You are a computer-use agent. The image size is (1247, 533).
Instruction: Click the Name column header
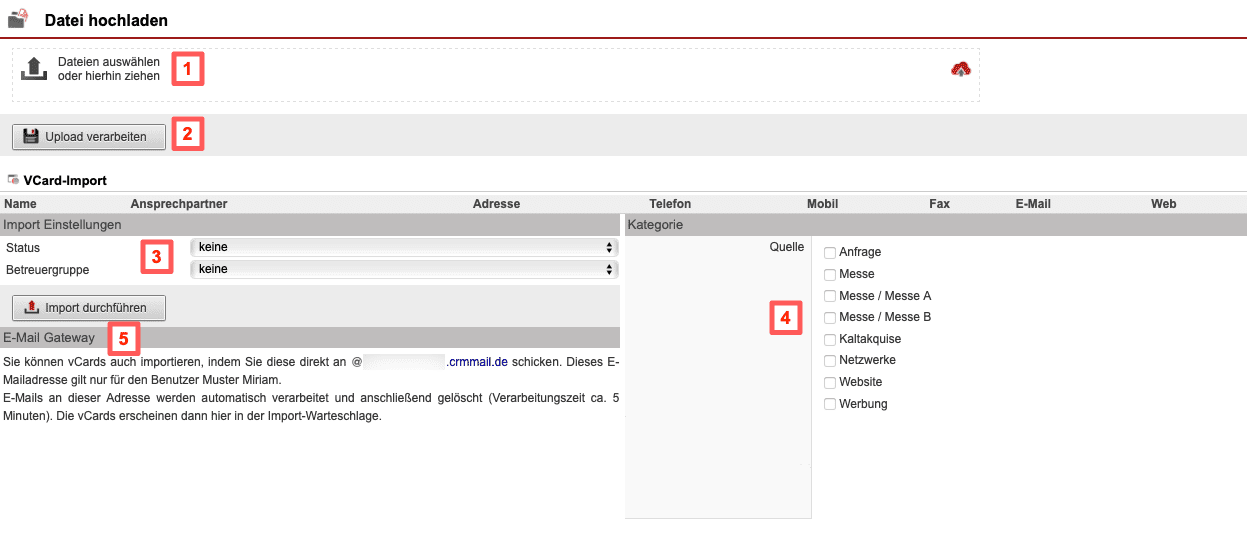(x=20, y=204)
